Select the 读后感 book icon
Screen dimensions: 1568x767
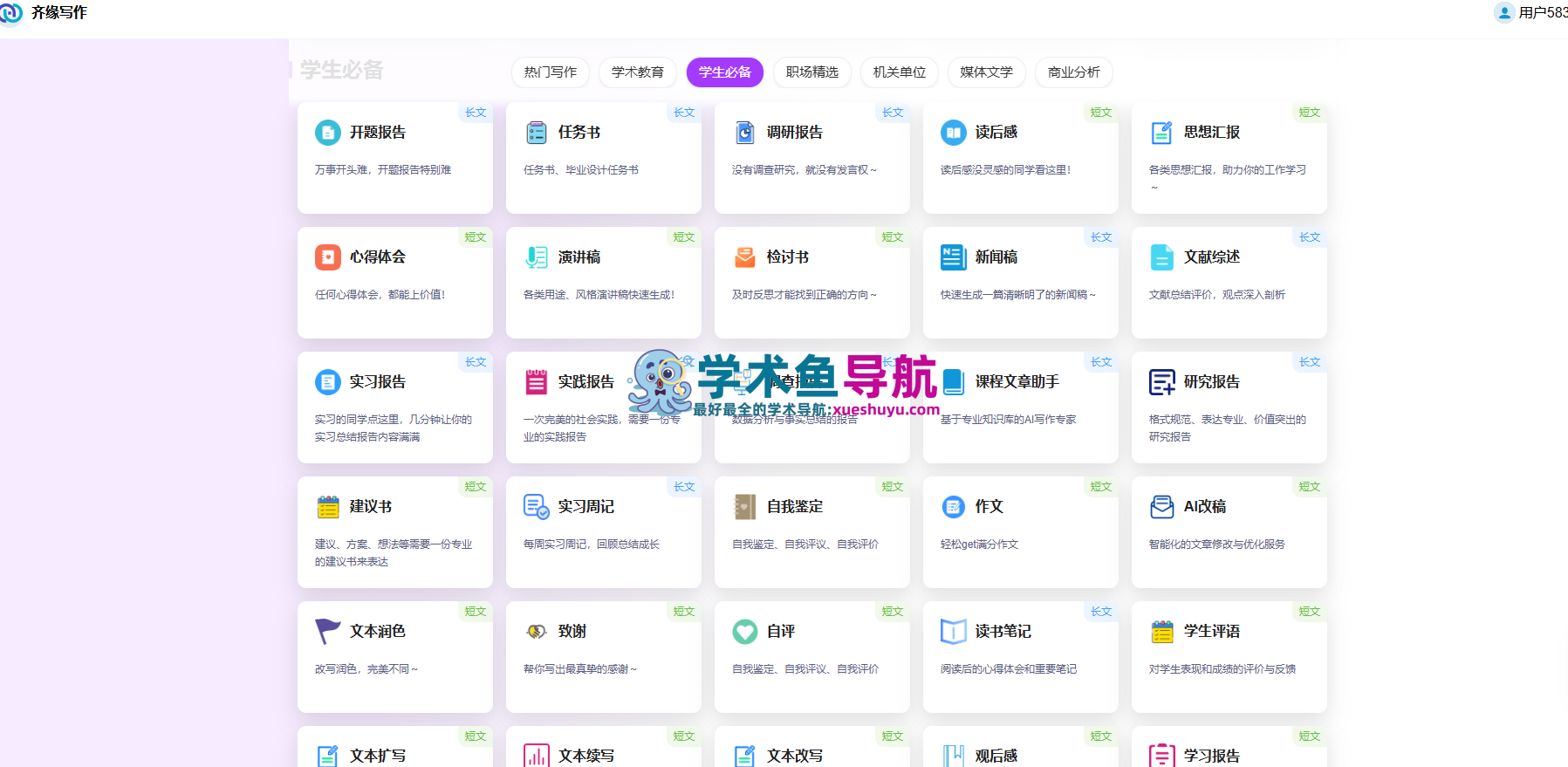(x=954, y=133)
